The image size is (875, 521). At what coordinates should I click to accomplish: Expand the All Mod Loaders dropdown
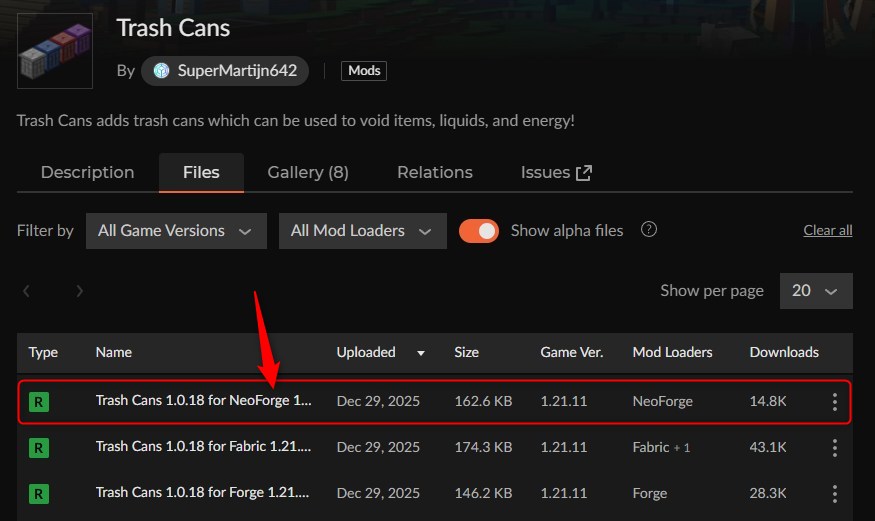[x=363, y=231]
